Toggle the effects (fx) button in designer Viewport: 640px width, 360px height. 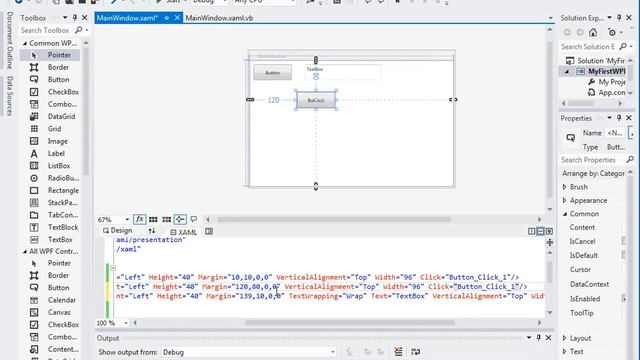[x=140, y=220]
